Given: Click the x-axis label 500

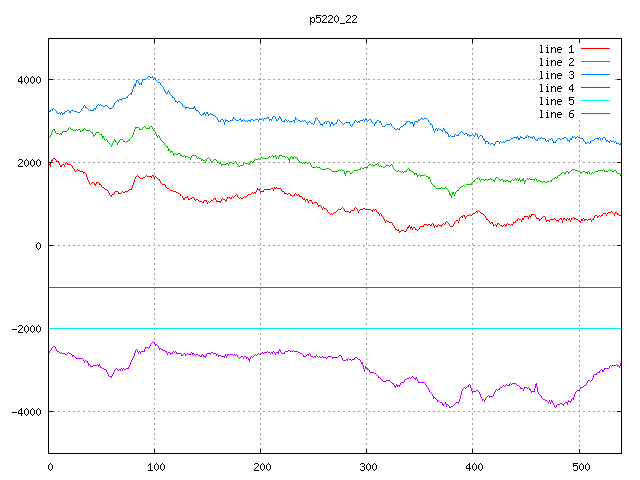Looking at the screenshot, I should coord(581,467).
